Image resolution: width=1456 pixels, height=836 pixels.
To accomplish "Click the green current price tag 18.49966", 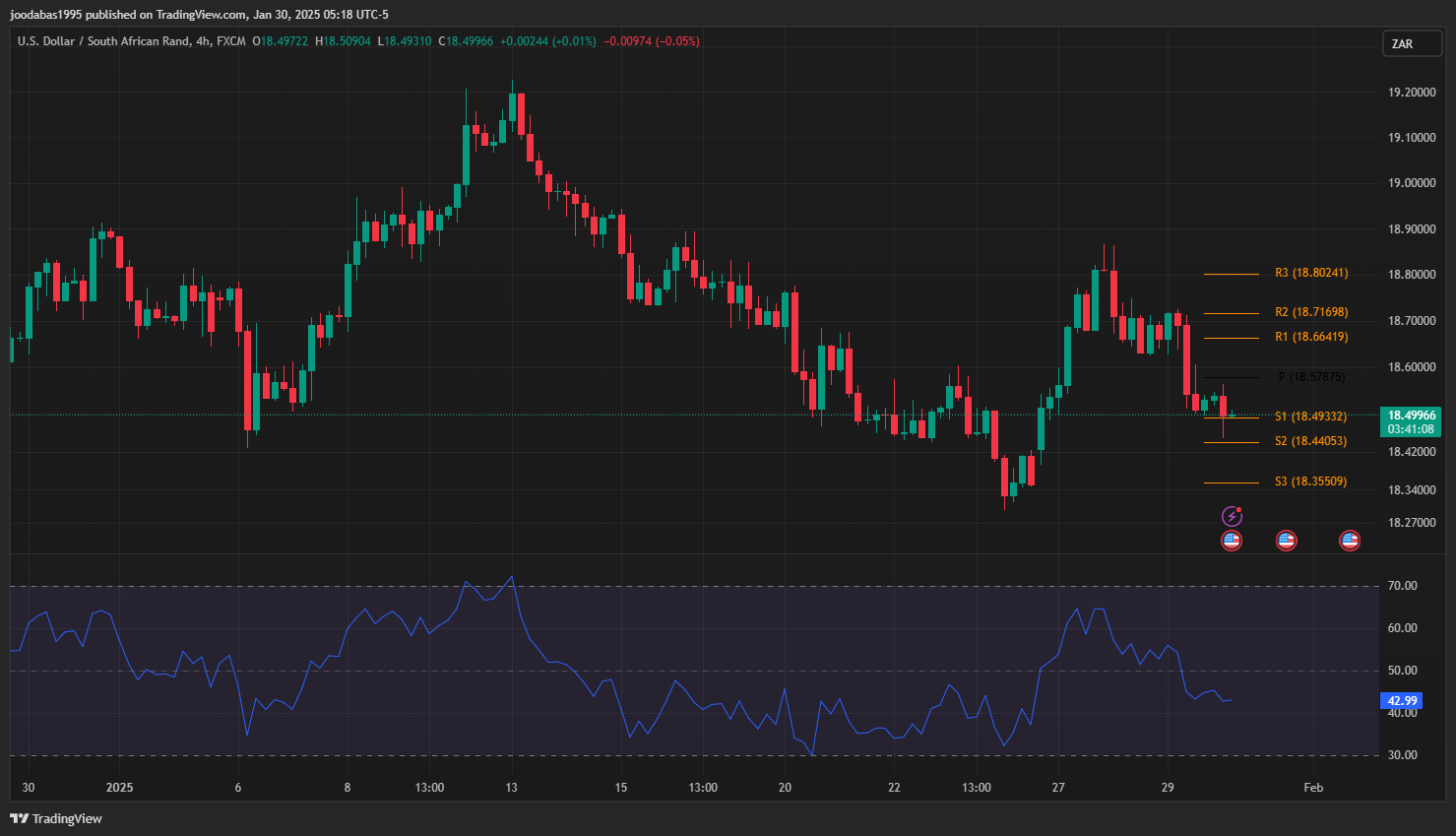I will coord(1411,416).
